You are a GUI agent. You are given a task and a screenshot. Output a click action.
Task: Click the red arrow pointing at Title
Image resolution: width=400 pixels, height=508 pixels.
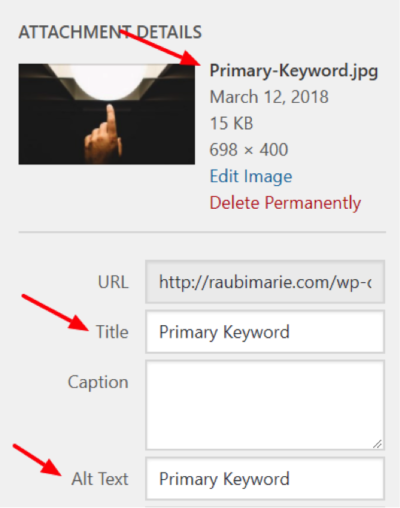[55, 312]
